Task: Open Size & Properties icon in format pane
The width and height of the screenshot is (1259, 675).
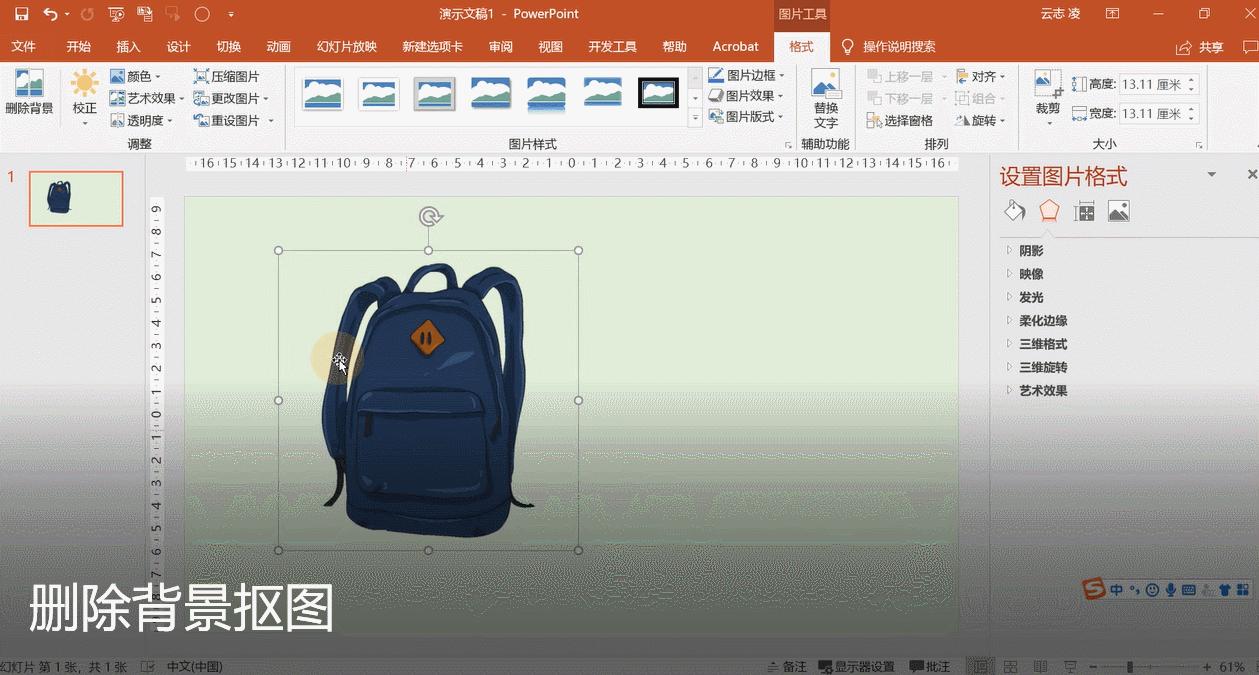Action: (x=1083, y=210)
